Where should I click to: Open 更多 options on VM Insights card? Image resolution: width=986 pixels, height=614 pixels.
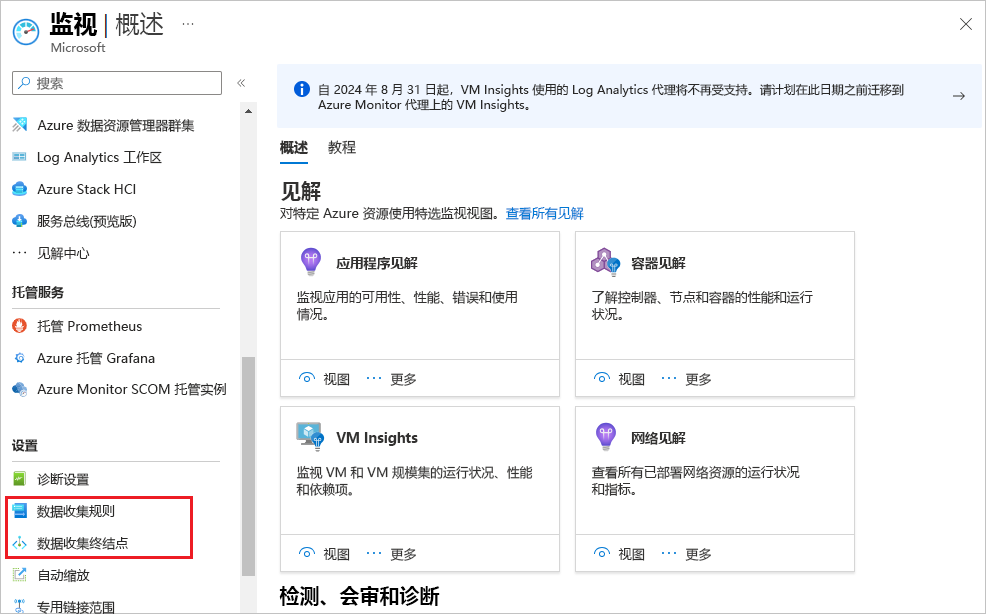(x=391, y=554)
